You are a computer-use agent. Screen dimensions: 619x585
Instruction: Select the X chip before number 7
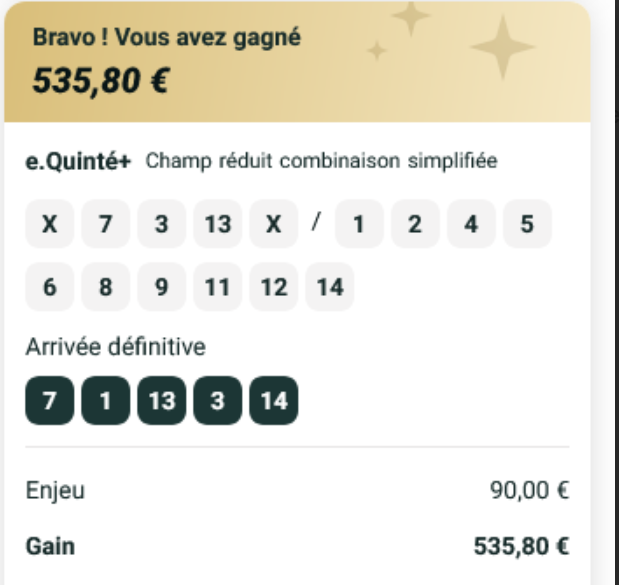click(49, 224)
